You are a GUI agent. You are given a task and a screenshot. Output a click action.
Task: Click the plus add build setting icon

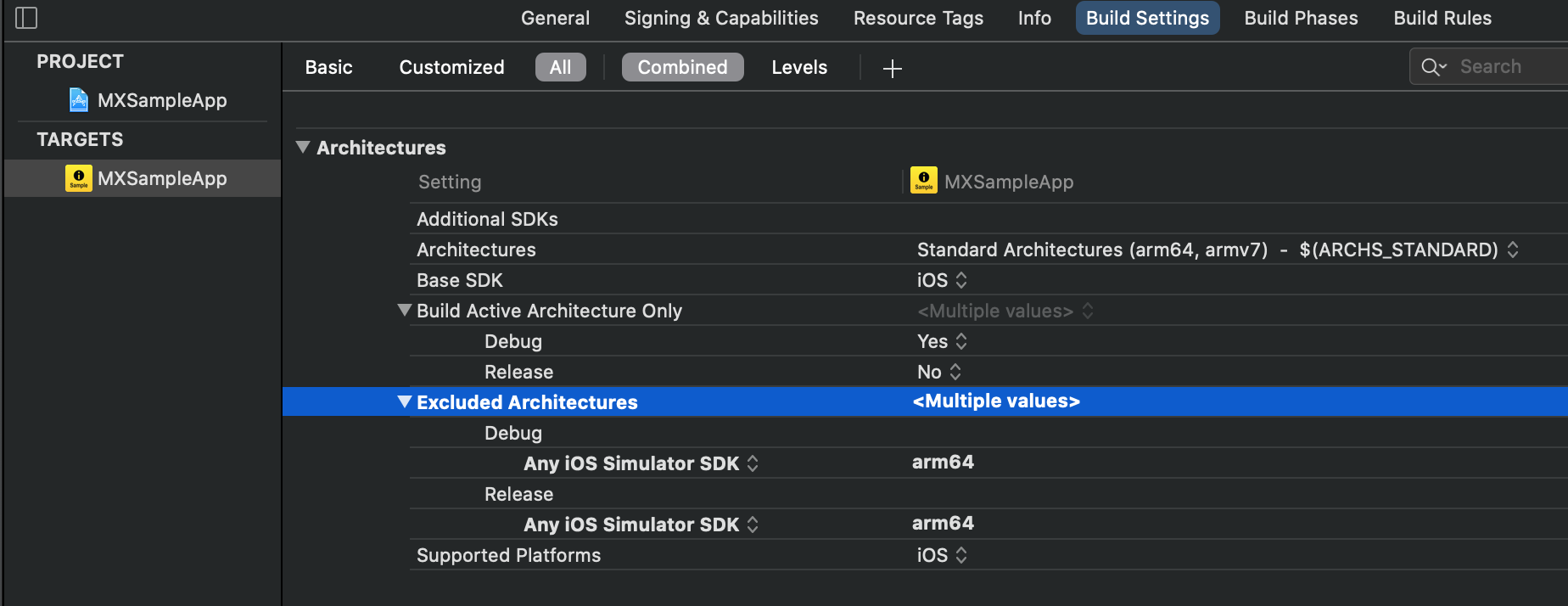pyautogui.click(x=892, y=68)
